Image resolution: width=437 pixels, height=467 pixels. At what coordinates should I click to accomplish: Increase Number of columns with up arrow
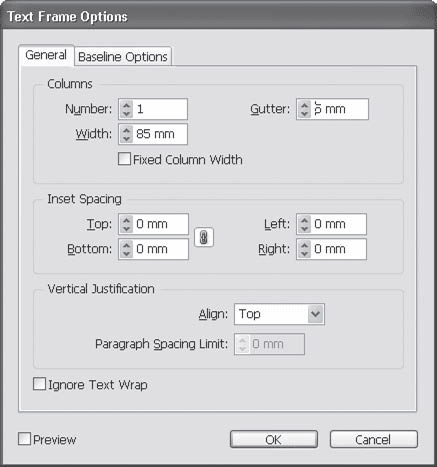pyautogui.click(x=126, y=105)
